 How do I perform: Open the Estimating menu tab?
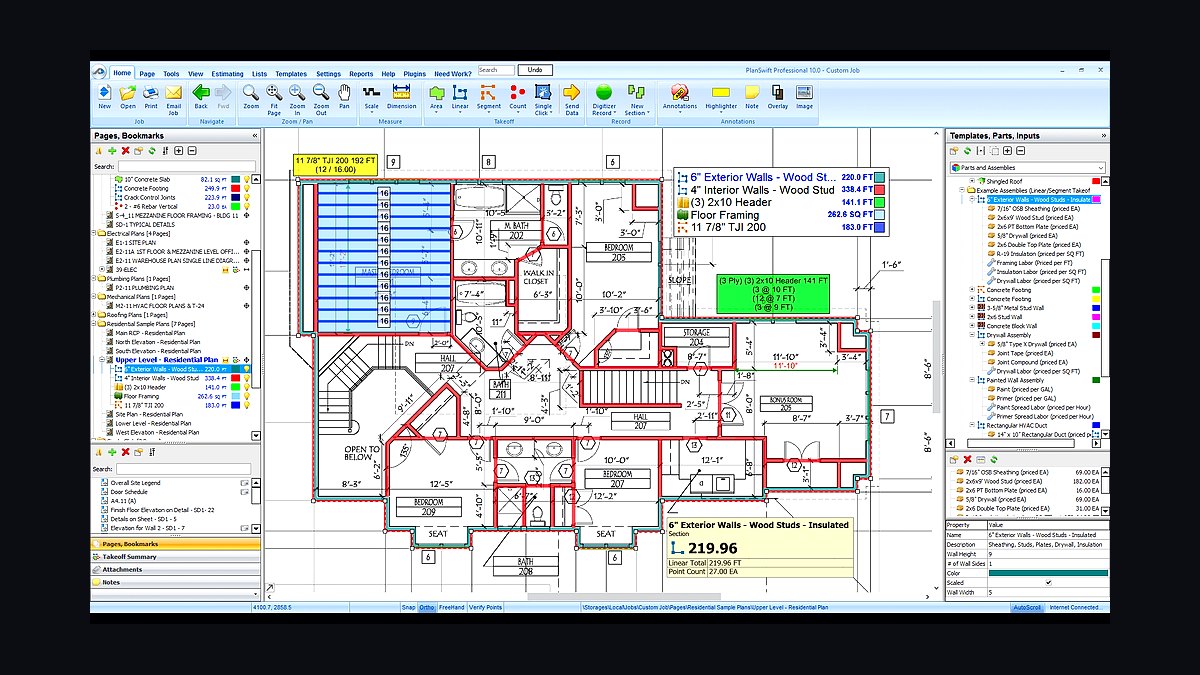click(227, 73)
